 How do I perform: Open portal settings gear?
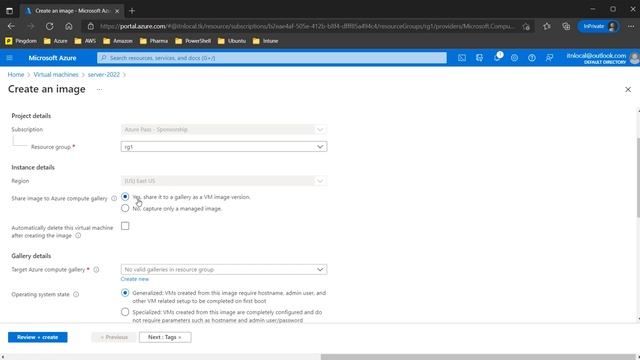tap(514, 58)
